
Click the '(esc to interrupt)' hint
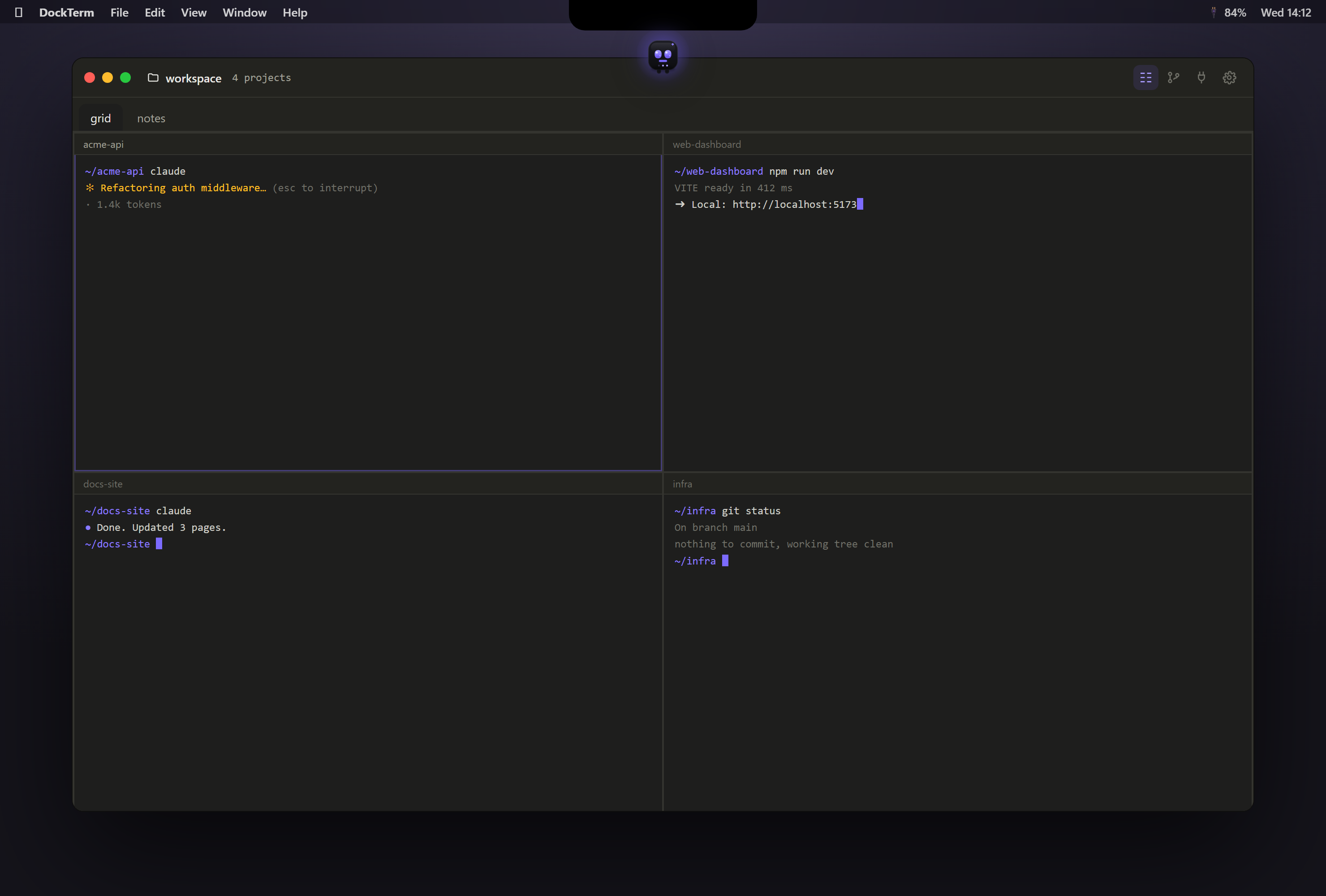coord(325,188)
